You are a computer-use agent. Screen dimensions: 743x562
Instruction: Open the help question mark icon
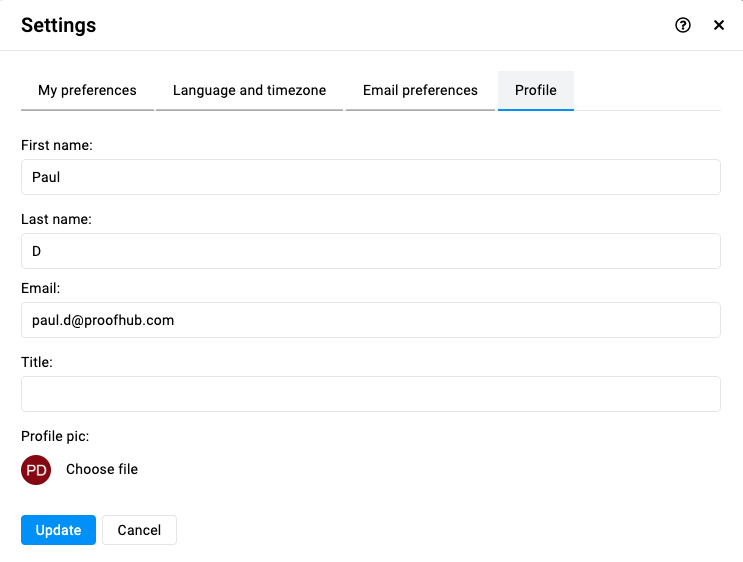[x=682, y=25]
